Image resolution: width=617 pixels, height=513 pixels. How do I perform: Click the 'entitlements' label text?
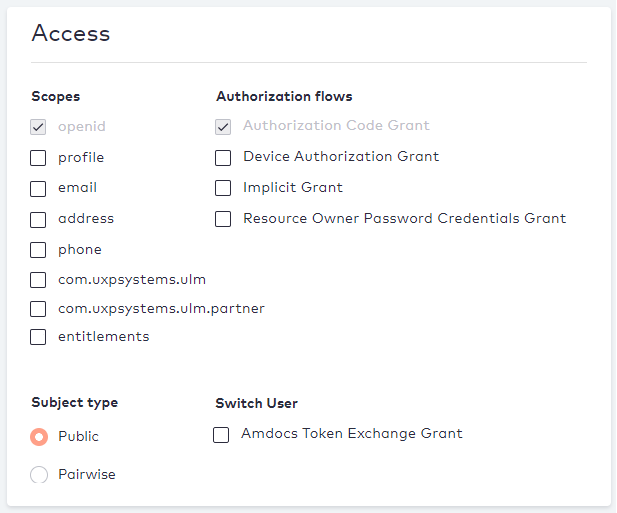point(104,337)
